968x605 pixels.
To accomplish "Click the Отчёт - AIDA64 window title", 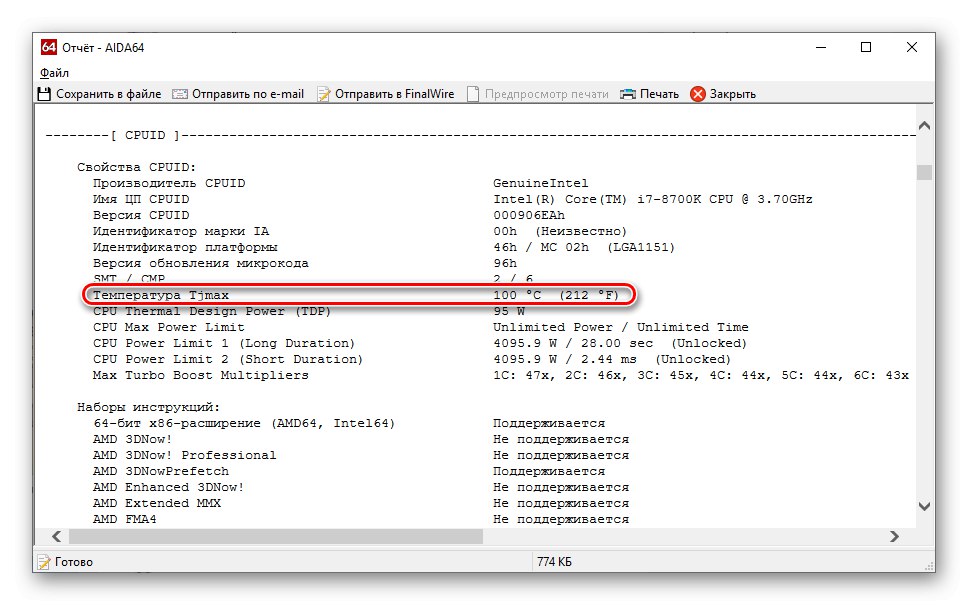I will (x=103, y=48).
